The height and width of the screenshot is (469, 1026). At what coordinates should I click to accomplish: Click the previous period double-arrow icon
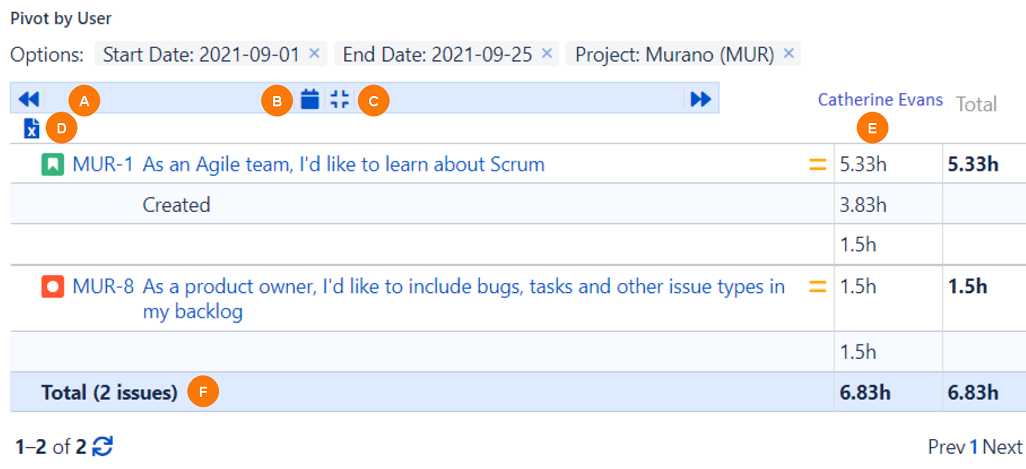(29, 99)
